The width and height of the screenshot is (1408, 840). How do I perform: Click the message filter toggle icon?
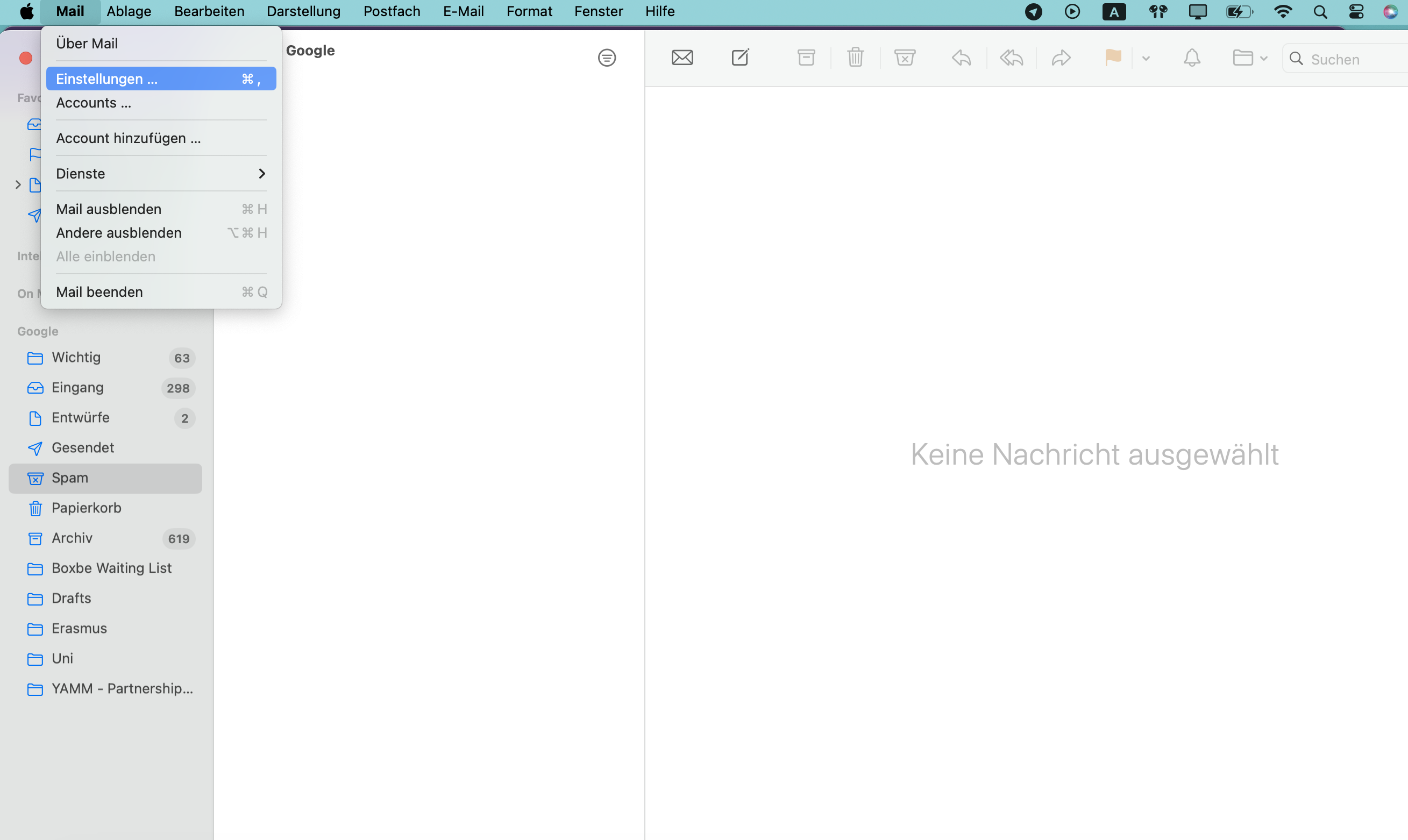tap(608, 57)
